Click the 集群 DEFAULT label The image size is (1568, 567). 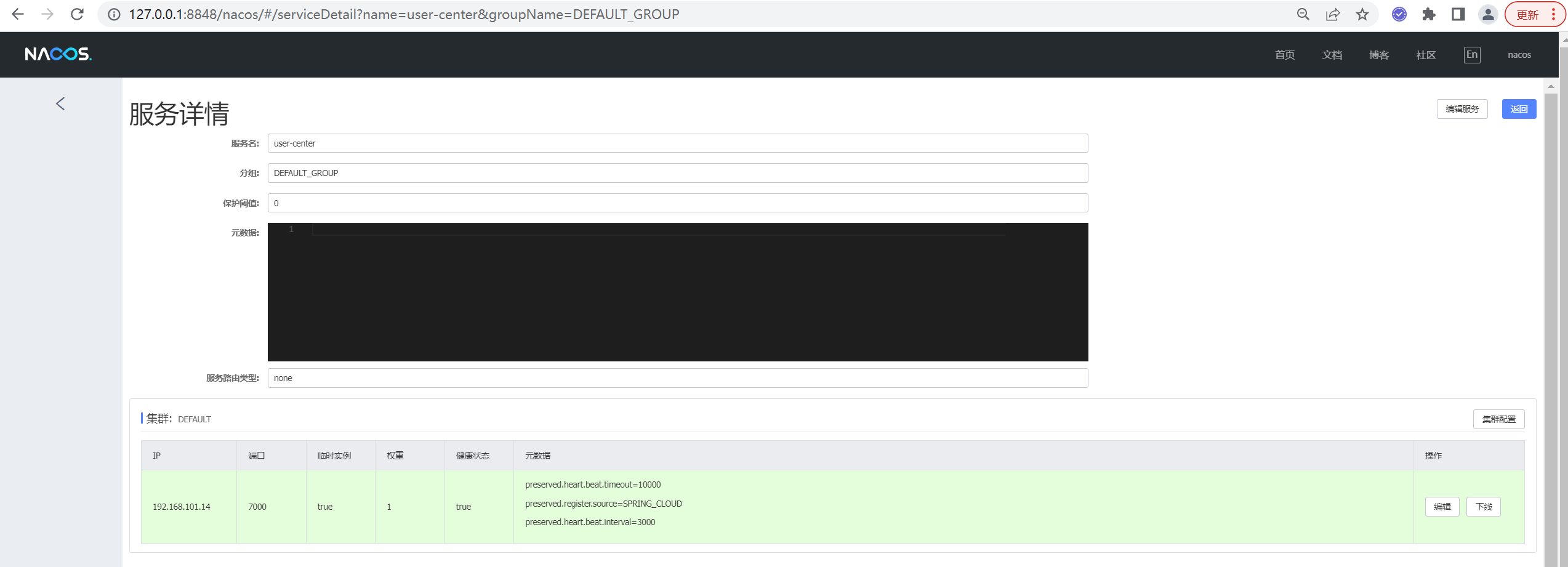click(x=179, y=419)
